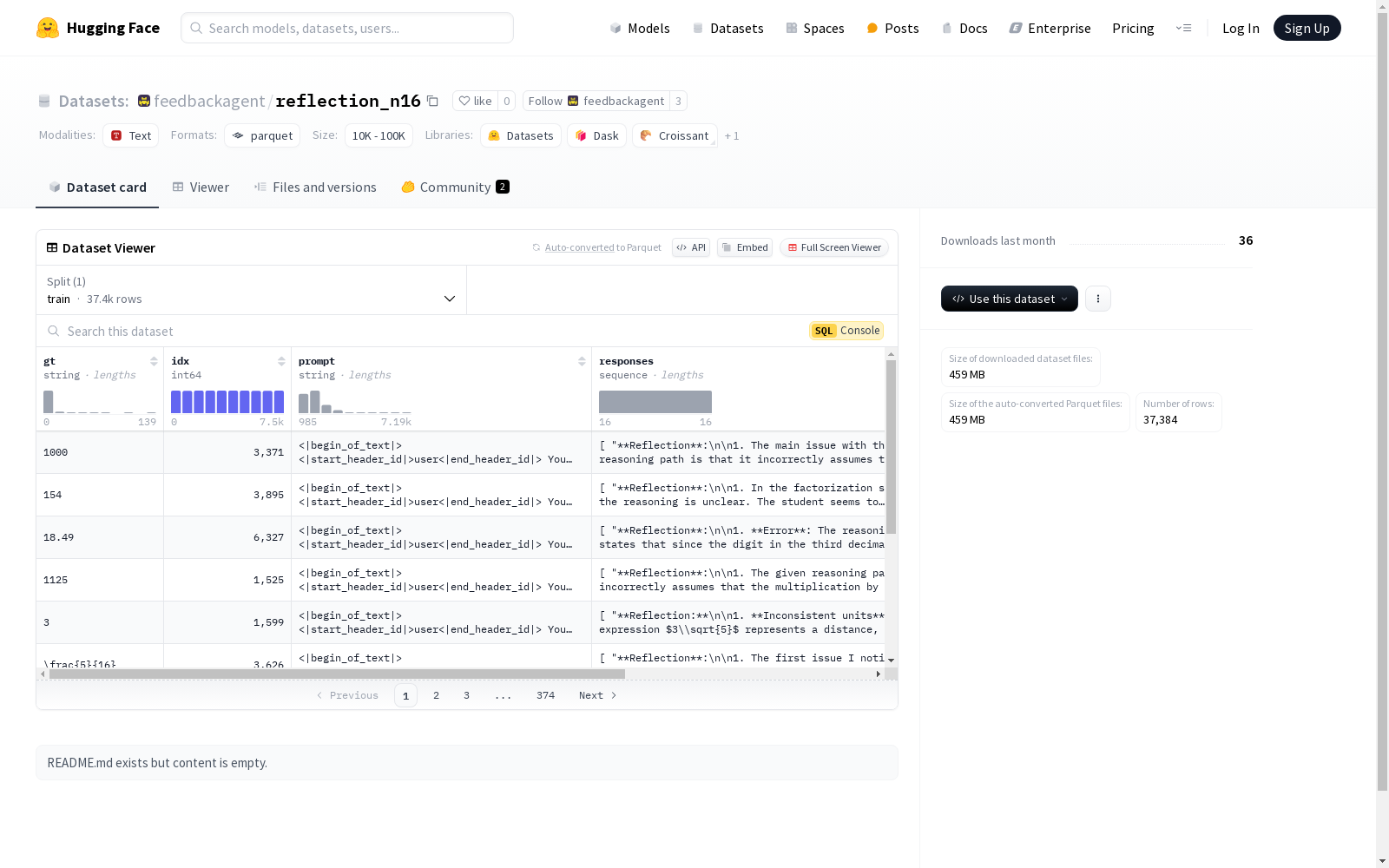Sort the gt column

pyautogui.click(x=154, y=361)
